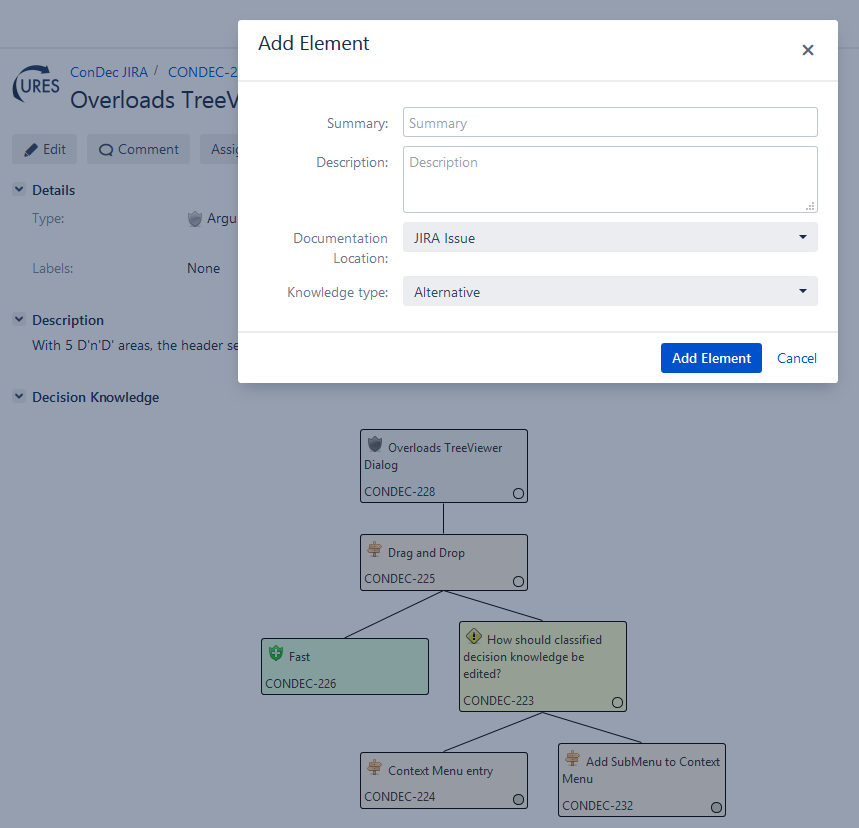Click green plus shield on Fast node
Image resolution: width=859 pixels, height=828 pixels.
(276, 653)
